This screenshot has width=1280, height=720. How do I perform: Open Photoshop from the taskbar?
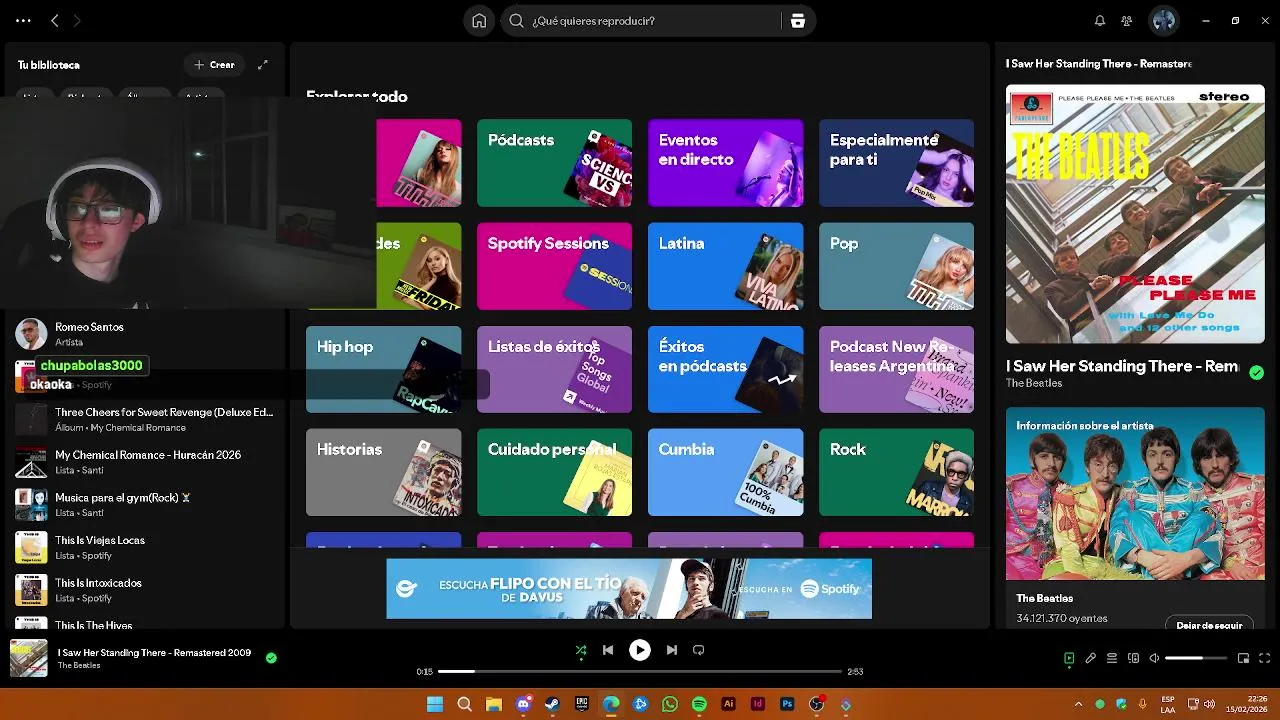(x=787, y=704)
